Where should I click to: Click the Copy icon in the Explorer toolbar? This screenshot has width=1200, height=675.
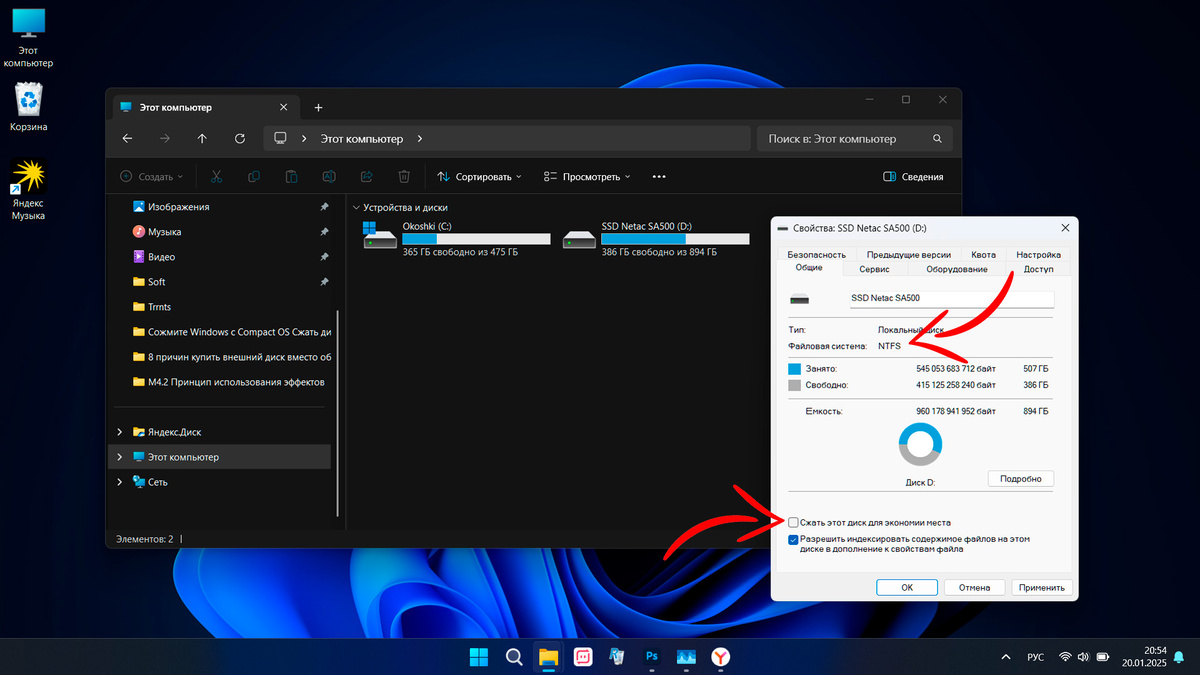pyautogui.click(x=253, y=176)
